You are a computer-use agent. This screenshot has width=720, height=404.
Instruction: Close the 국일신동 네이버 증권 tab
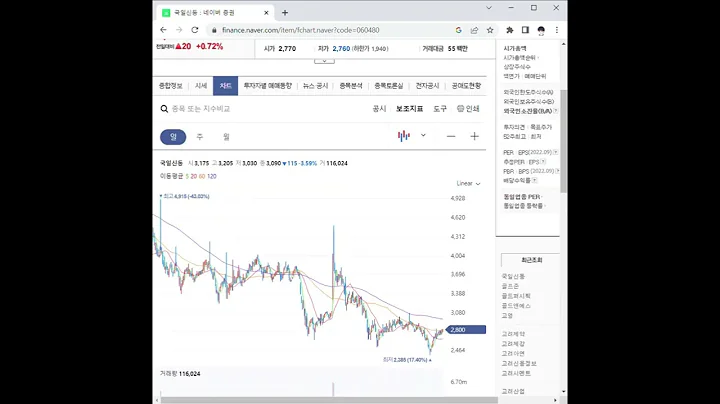266,13
